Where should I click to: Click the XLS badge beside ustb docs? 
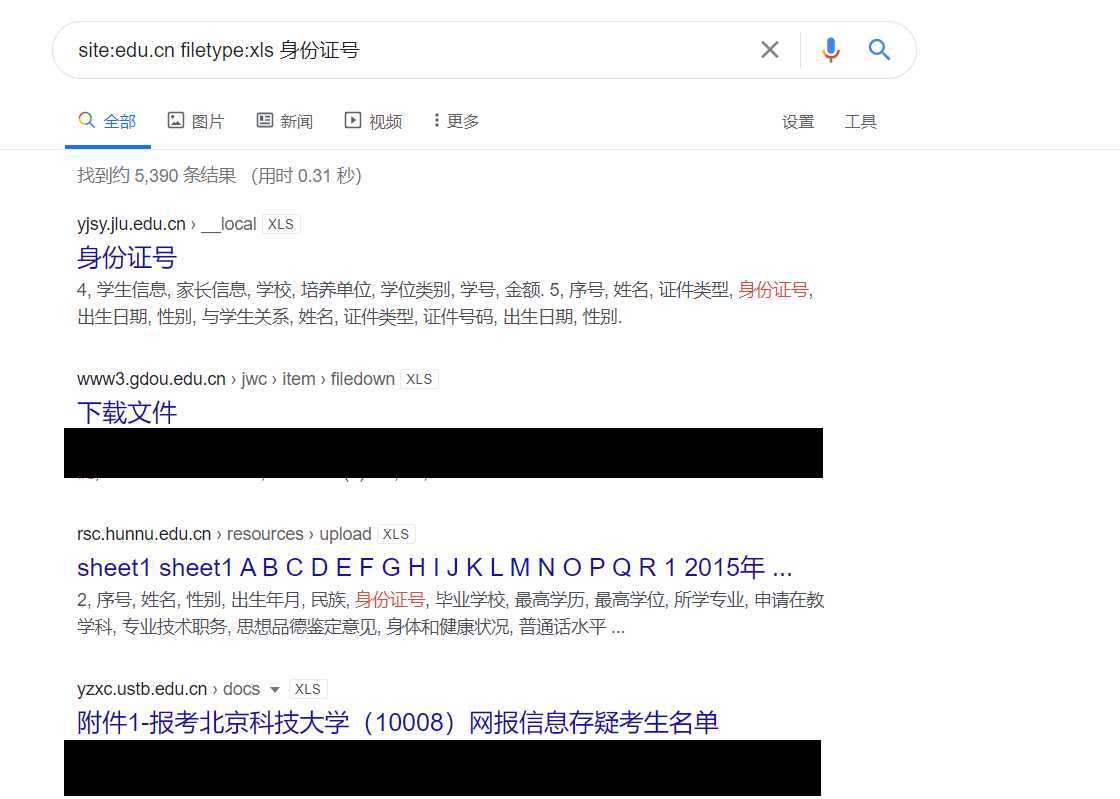pyautogui.click(x=308, y=689)
